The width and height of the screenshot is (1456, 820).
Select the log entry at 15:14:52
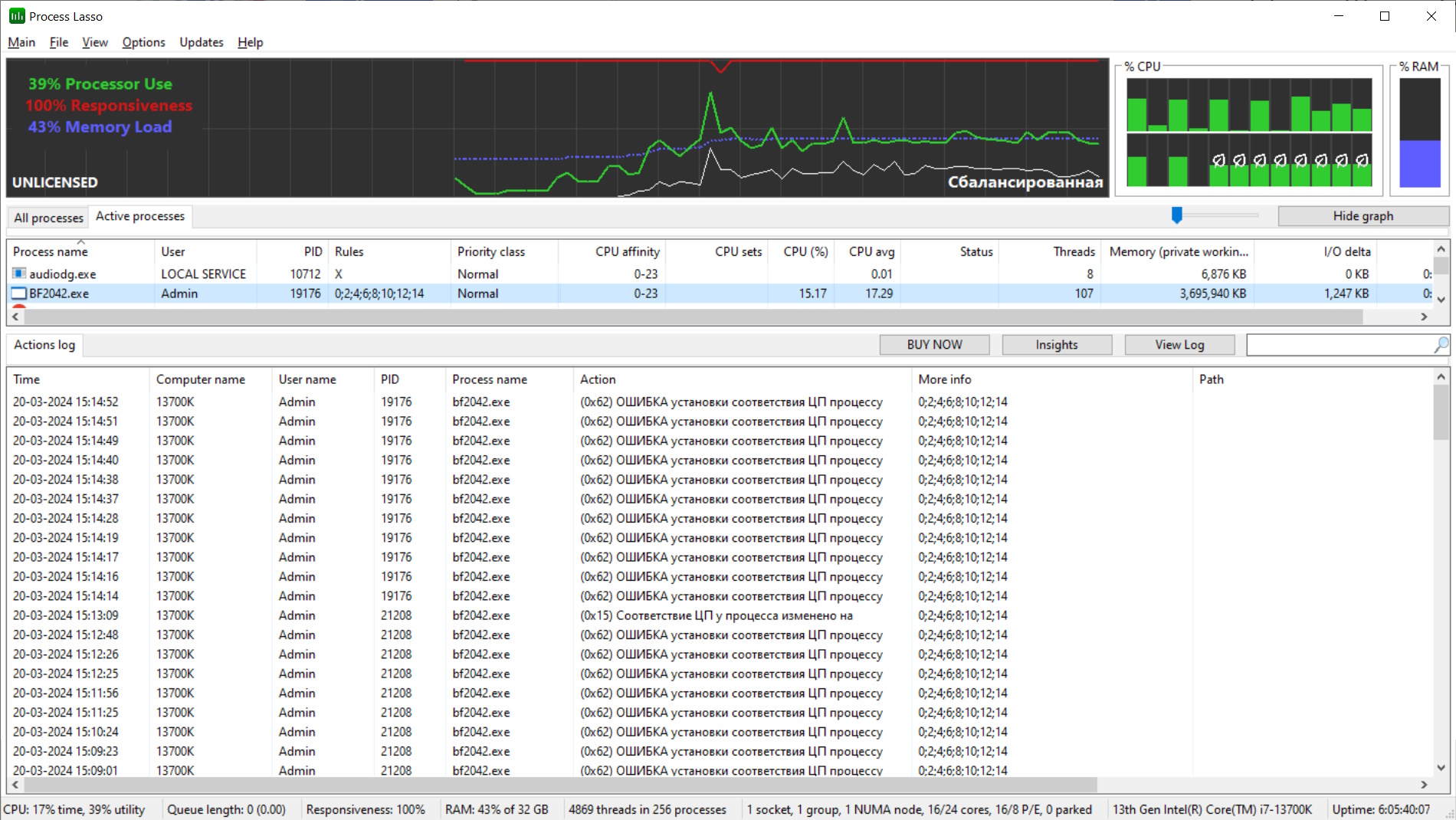[x=720, y=402]
